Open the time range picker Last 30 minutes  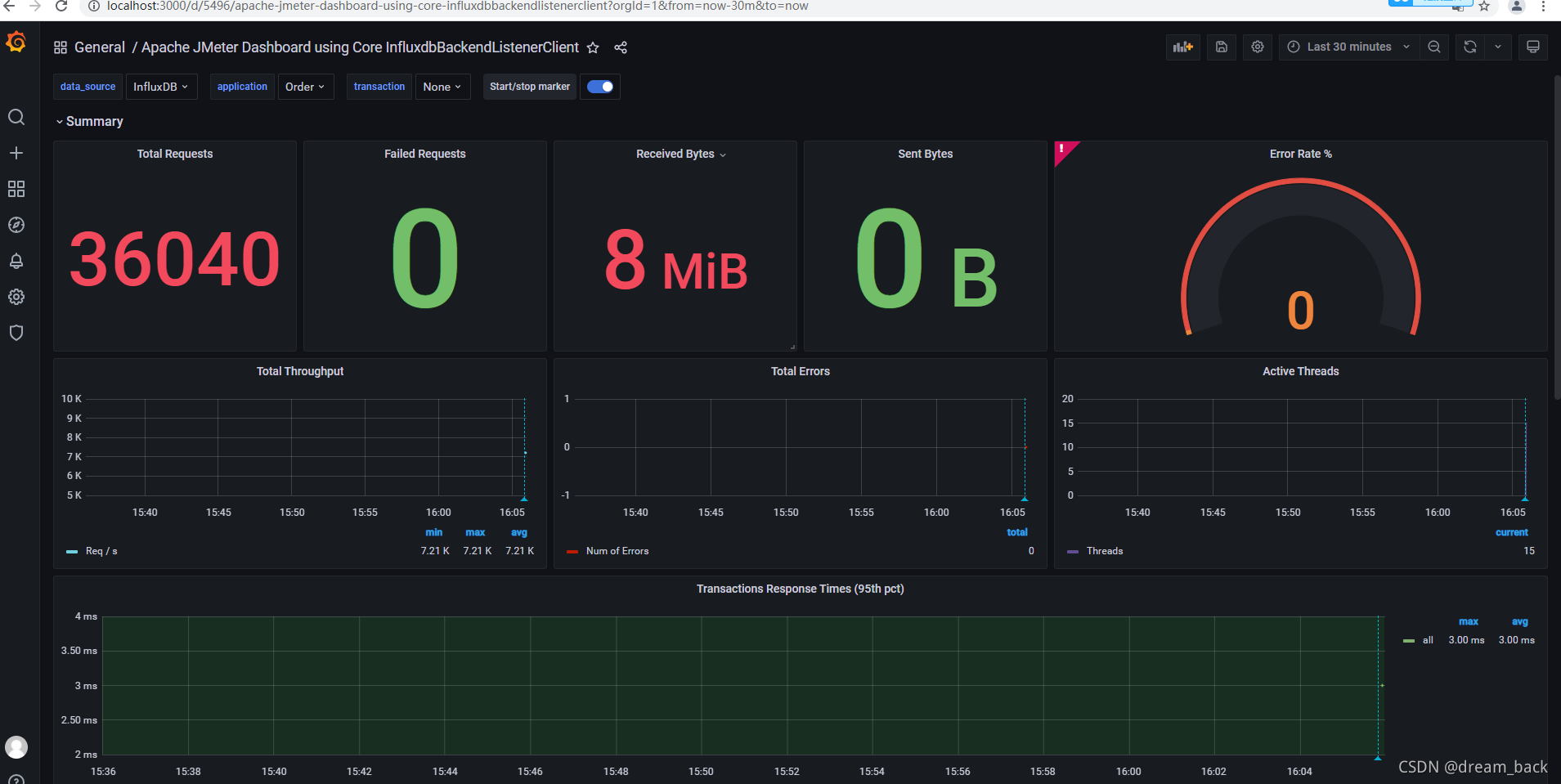[x=1348, y=47]
